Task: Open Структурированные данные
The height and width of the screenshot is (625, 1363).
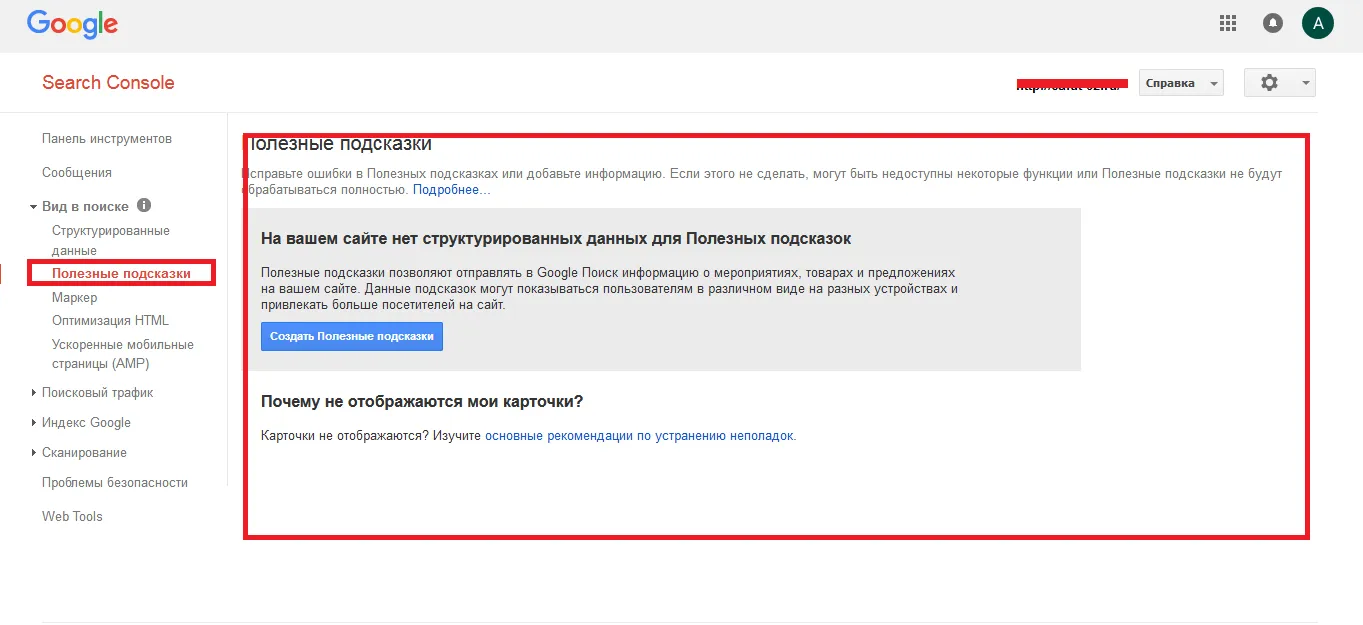Action: pos(111,240)
